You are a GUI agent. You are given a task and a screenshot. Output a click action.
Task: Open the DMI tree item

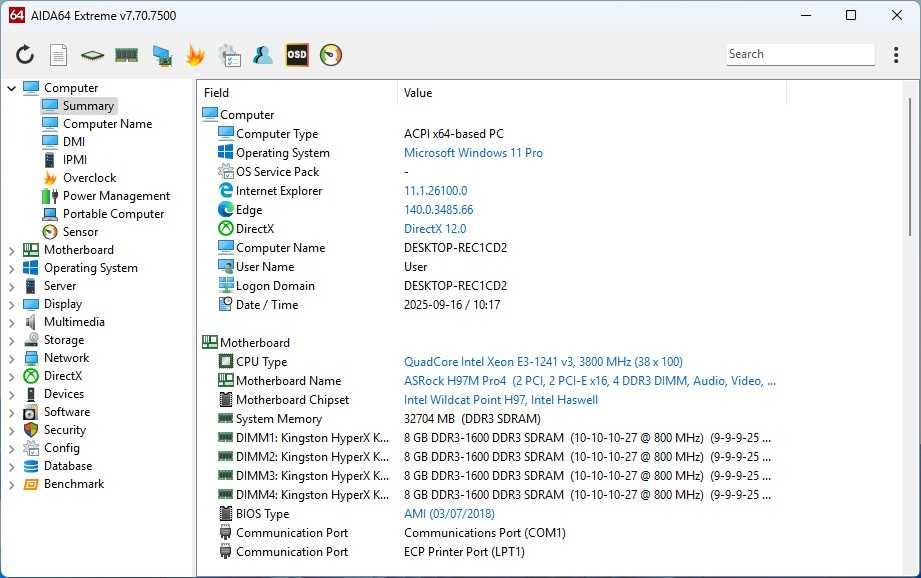tap(73, 142)
